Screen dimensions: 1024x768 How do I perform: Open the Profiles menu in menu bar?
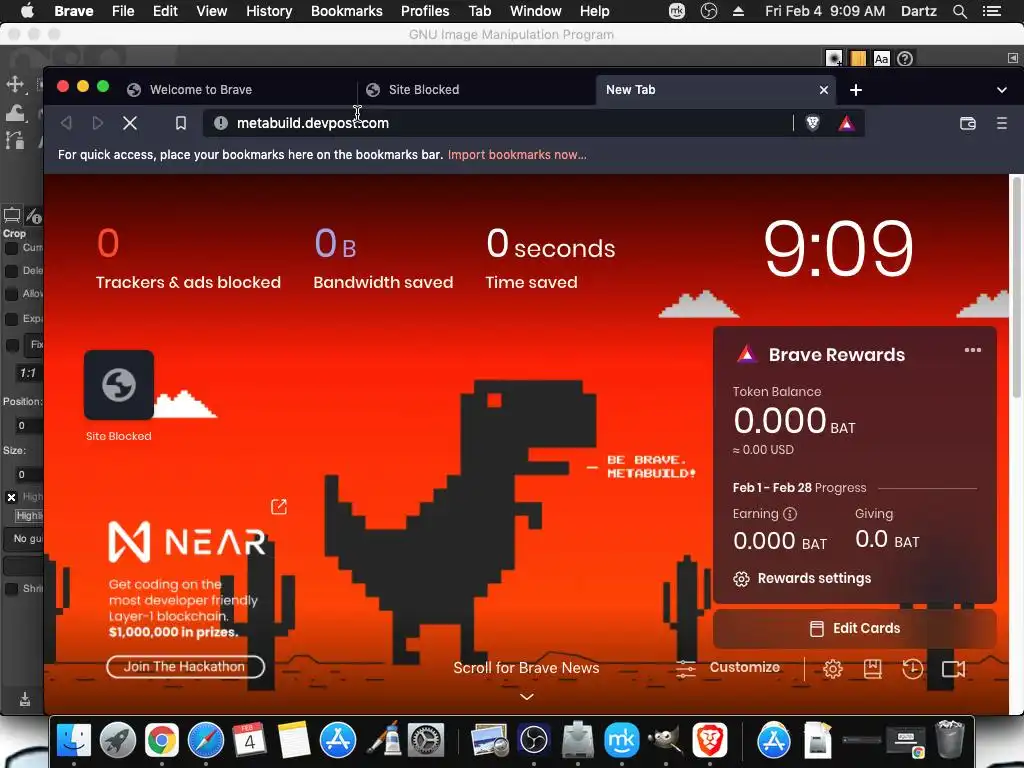[x=424, y=11]
